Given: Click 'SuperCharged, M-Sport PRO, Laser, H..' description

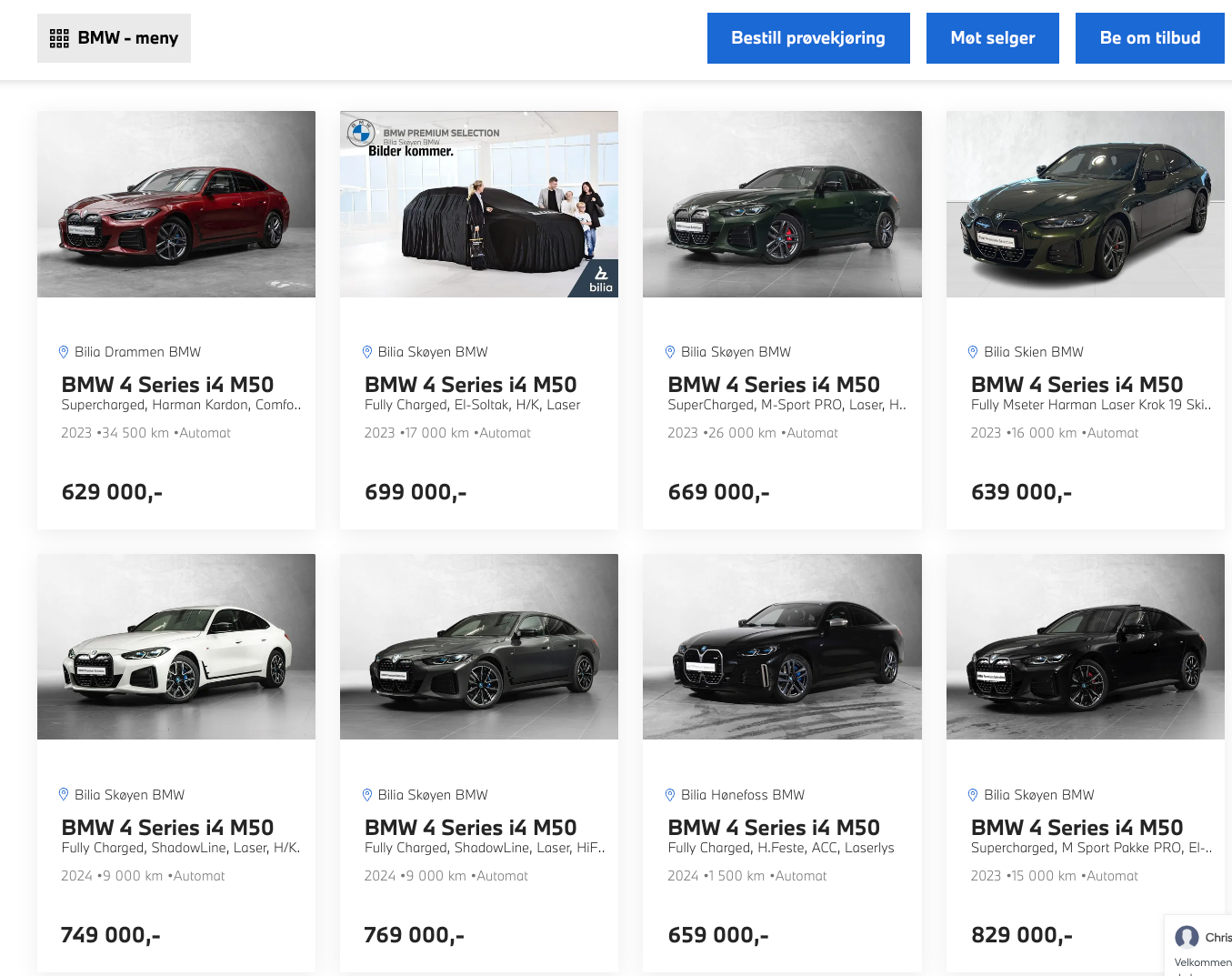Looking at the screenshot, I should click(x=787, y=405).
